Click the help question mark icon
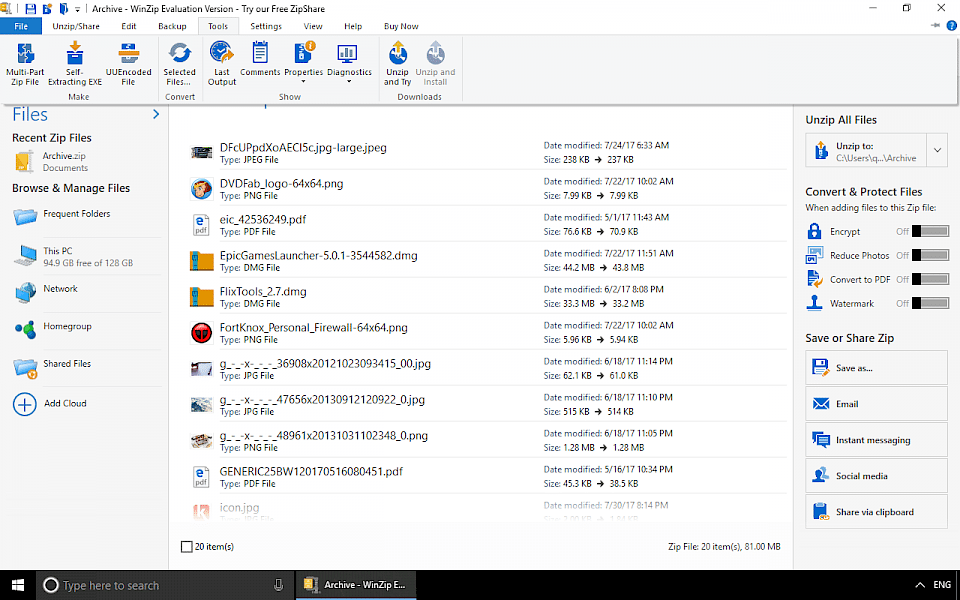The image size is (960, 600). pos(951,26)
